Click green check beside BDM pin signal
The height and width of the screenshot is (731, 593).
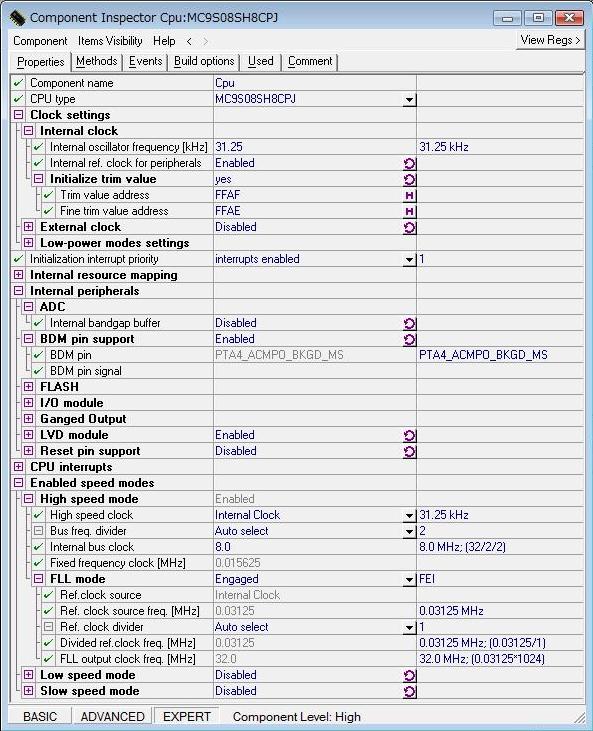click(38, 371)
